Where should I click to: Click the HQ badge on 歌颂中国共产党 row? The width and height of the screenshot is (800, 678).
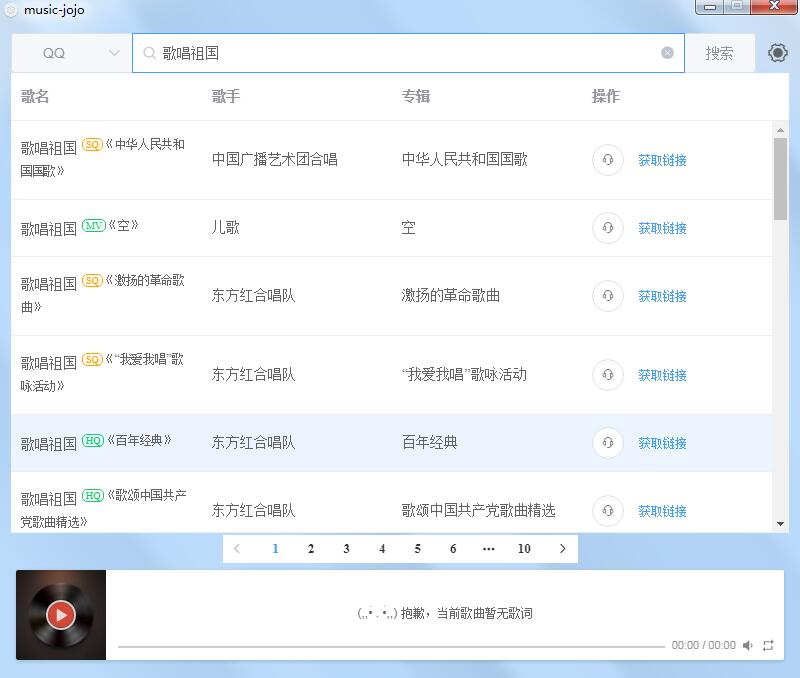click(x=93, y=495)
